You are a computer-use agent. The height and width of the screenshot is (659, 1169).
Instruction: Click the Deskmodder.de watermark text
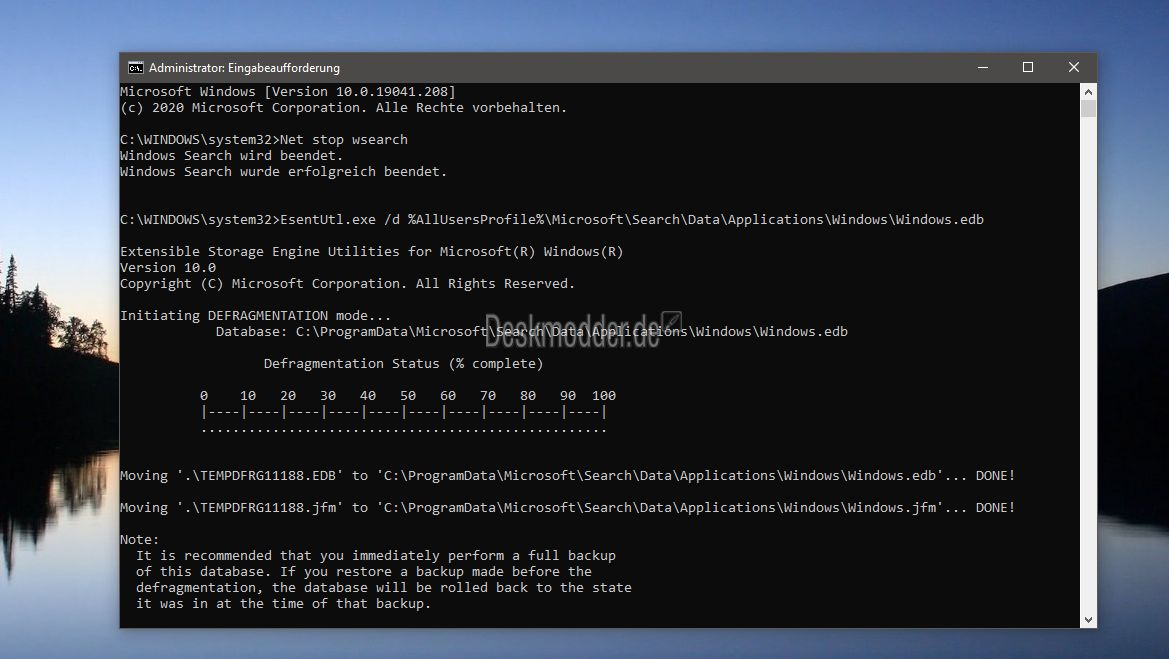click(573, 330)
